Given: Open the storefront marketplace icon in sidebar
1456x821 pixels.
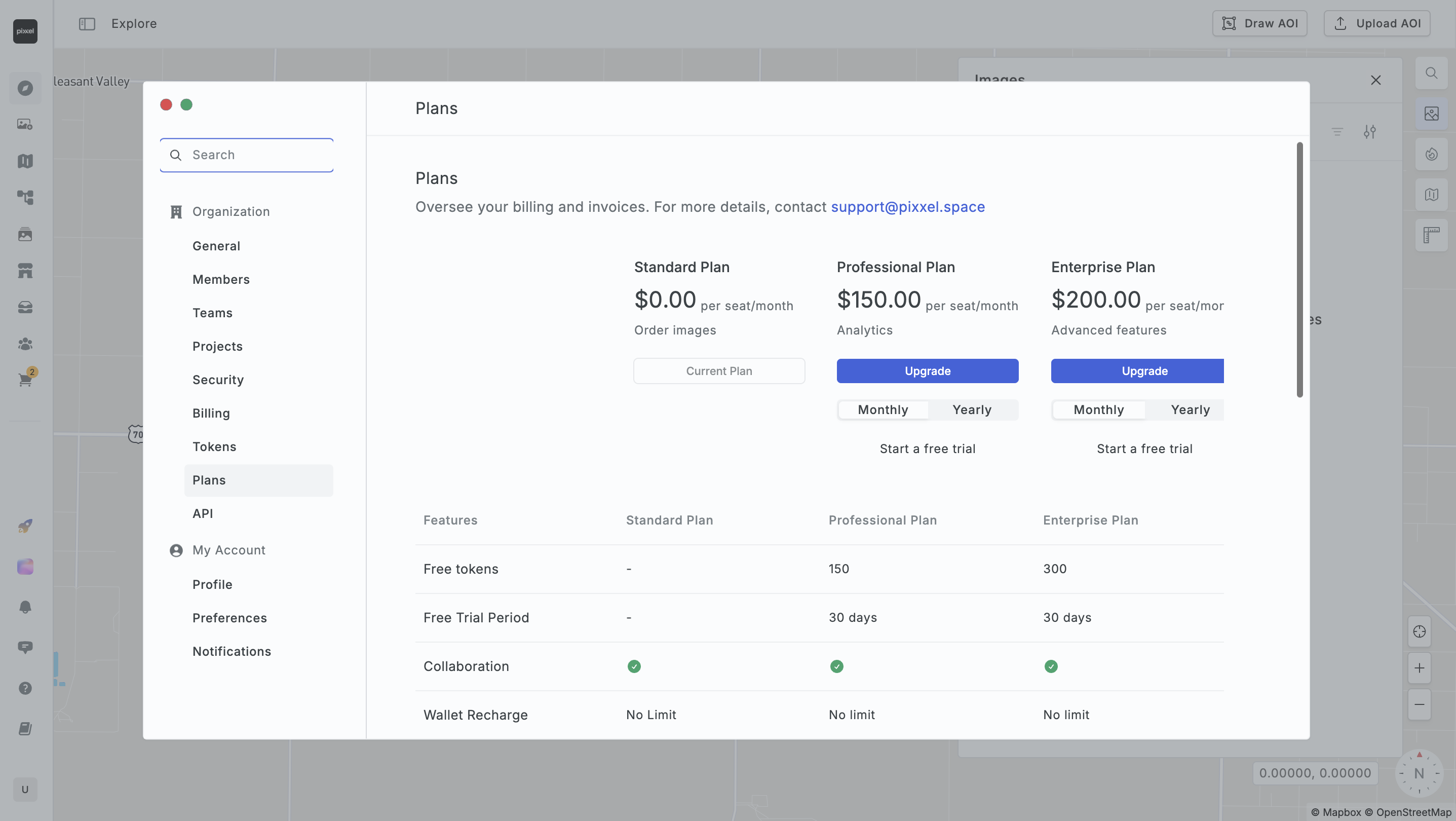Looking at the screenshot, I should (25, 270).
